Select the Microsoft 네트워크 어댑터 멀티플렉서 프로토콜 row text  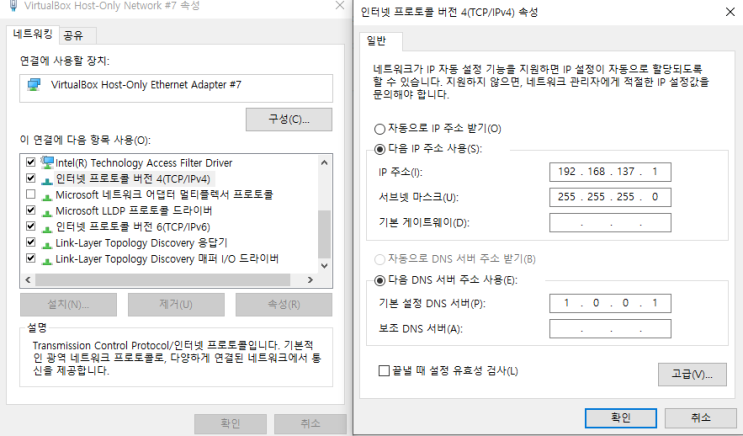(x=164, y=195)
